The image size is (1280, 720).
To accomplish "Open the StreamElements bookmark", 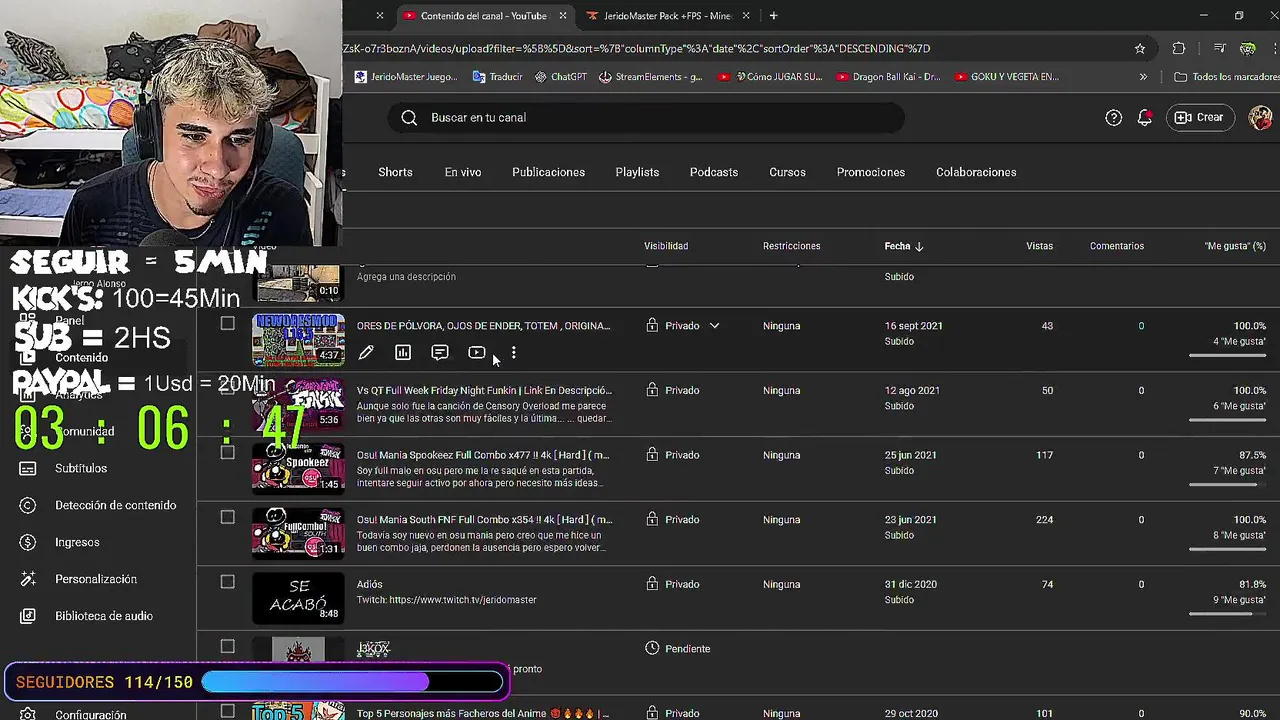I will pos(650,77).
